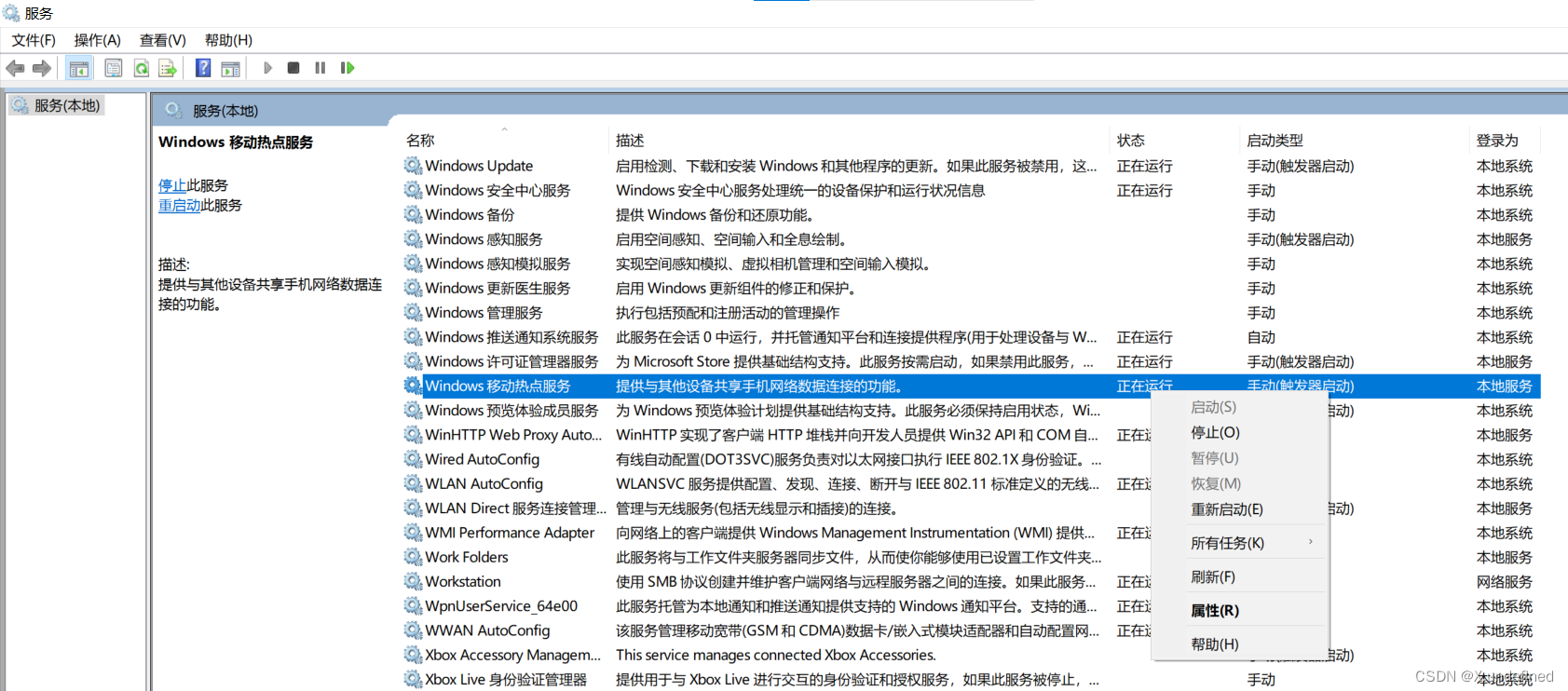Select the WpnUserService_64e00 service name
1568x691 pixels.
point(501,606)
